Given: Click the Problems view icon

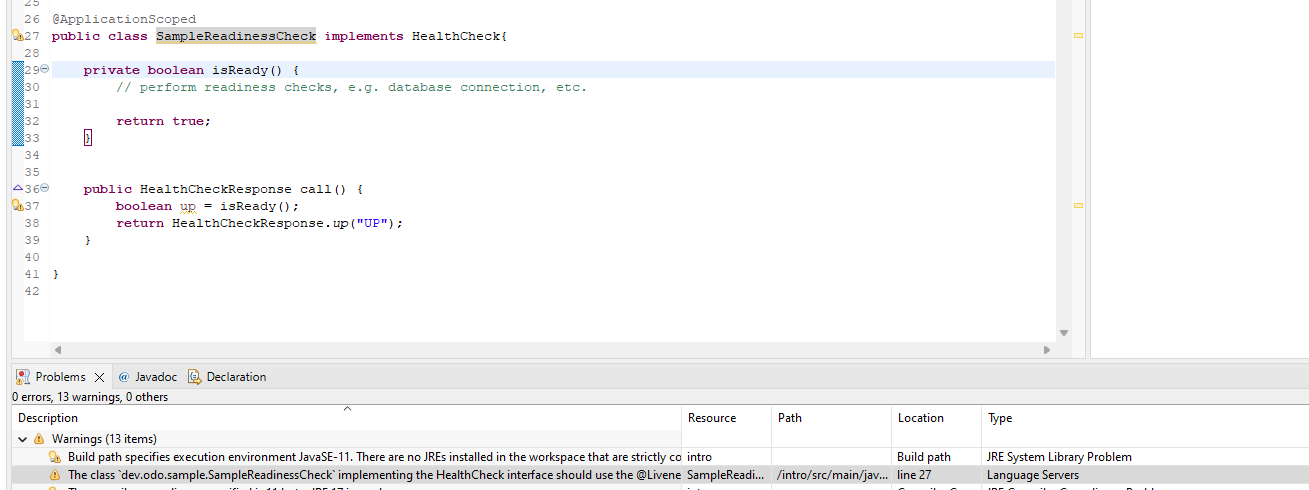Looking at the screenshot, I should click(x=23, y=377).
